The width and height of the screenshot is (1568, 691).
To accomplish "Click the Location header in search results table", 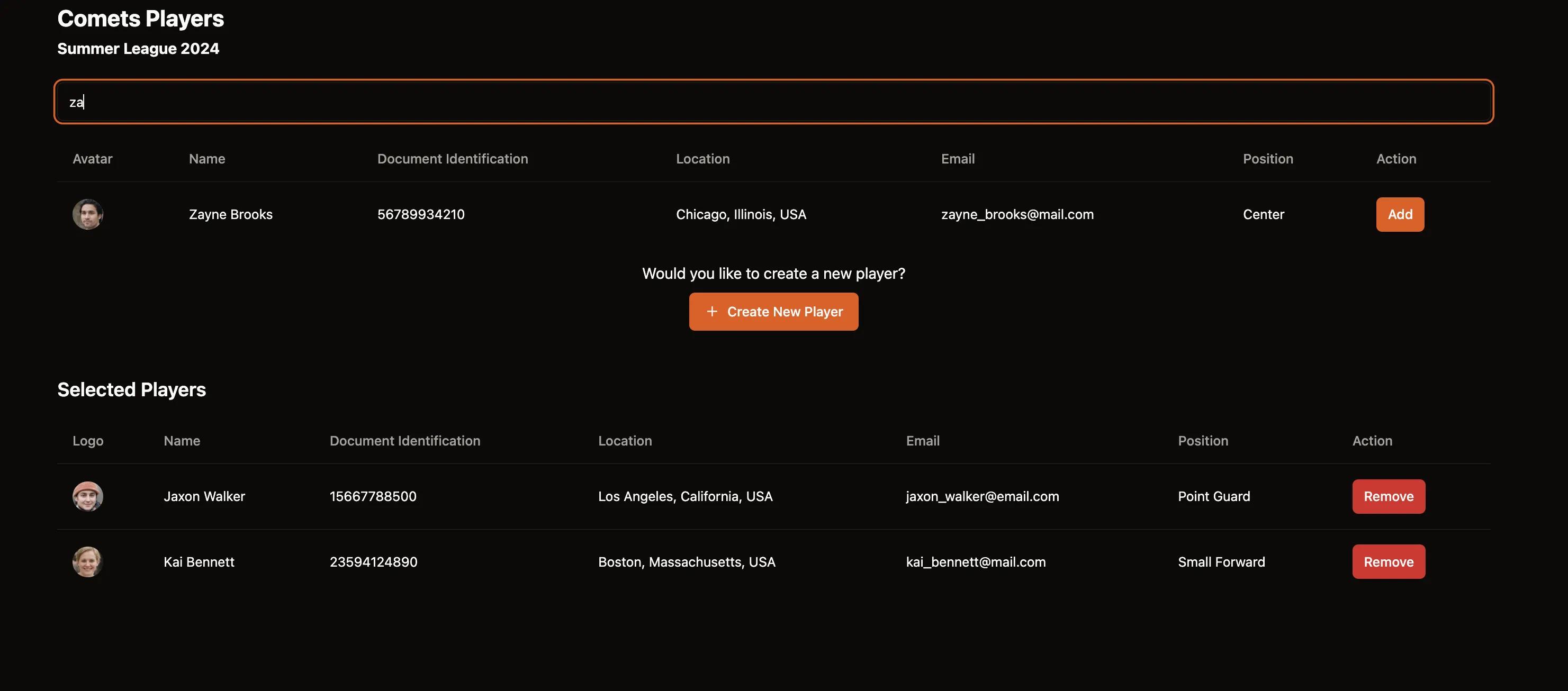I will point(702,159).
